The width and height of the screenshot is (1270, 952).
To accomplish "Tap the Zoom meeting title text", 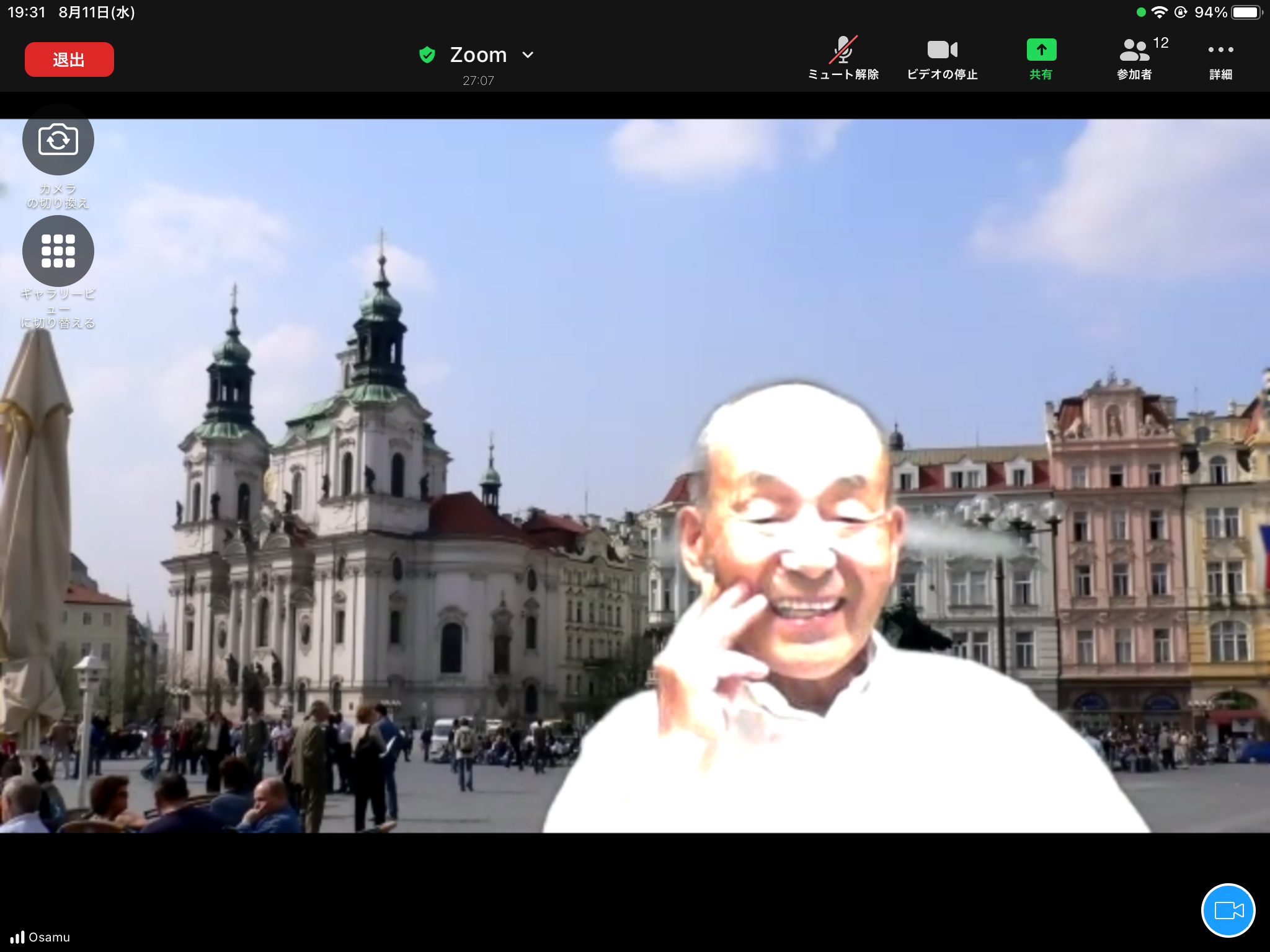I will coord(478,55).
